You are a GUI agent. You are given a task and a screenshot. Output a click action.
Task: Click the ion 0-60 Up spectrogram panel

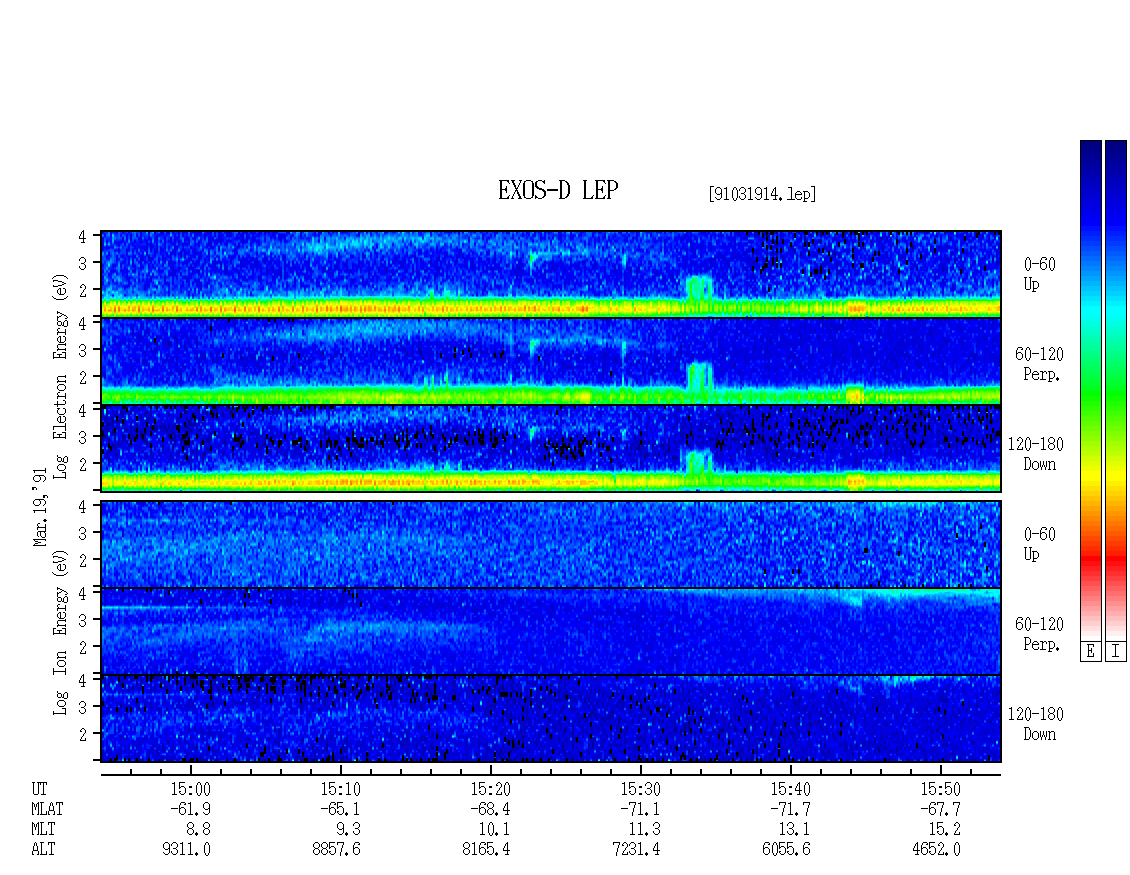[x=551, y=544]
